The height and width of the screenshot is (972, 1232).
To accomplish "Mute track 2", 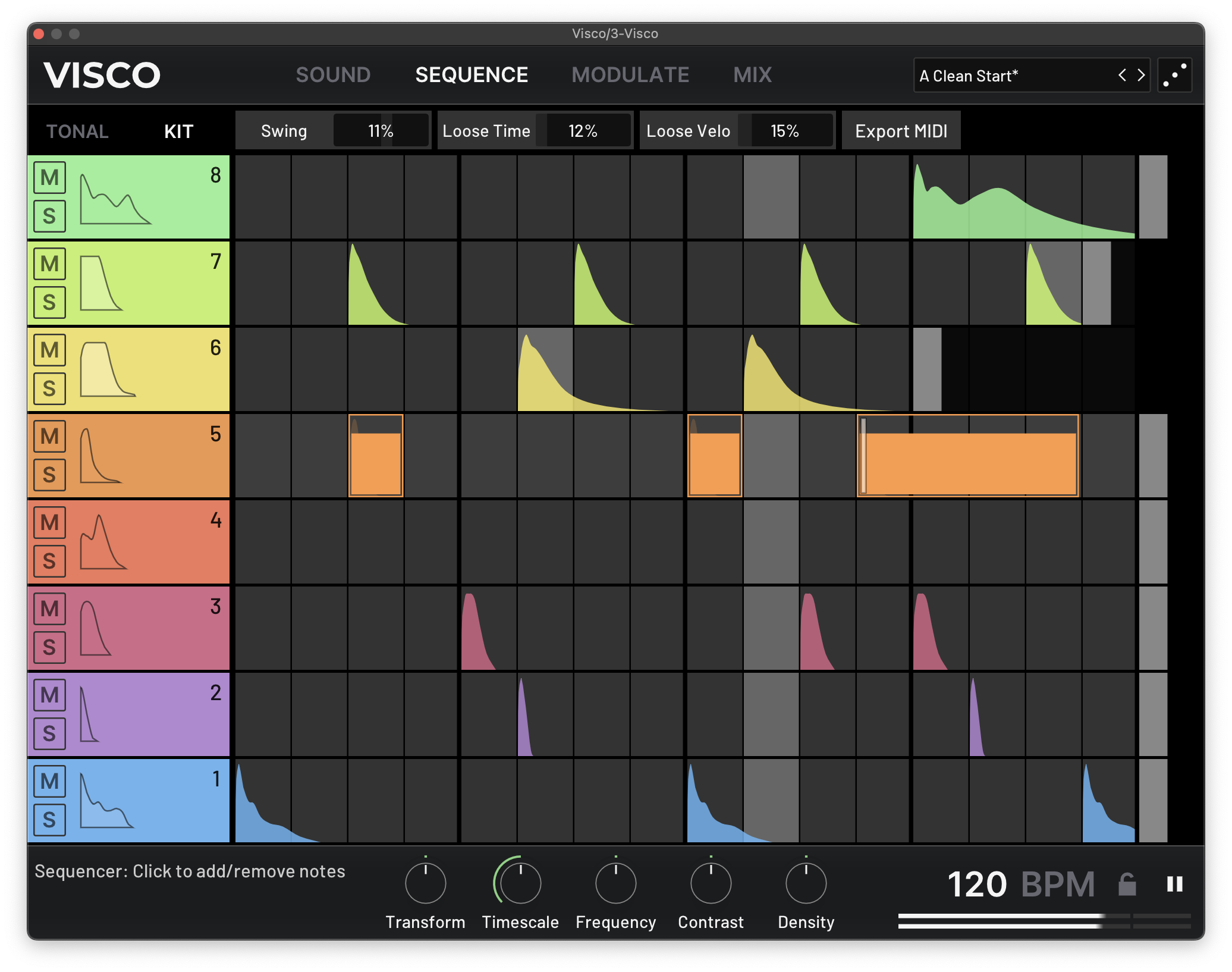I will (49, 695).
